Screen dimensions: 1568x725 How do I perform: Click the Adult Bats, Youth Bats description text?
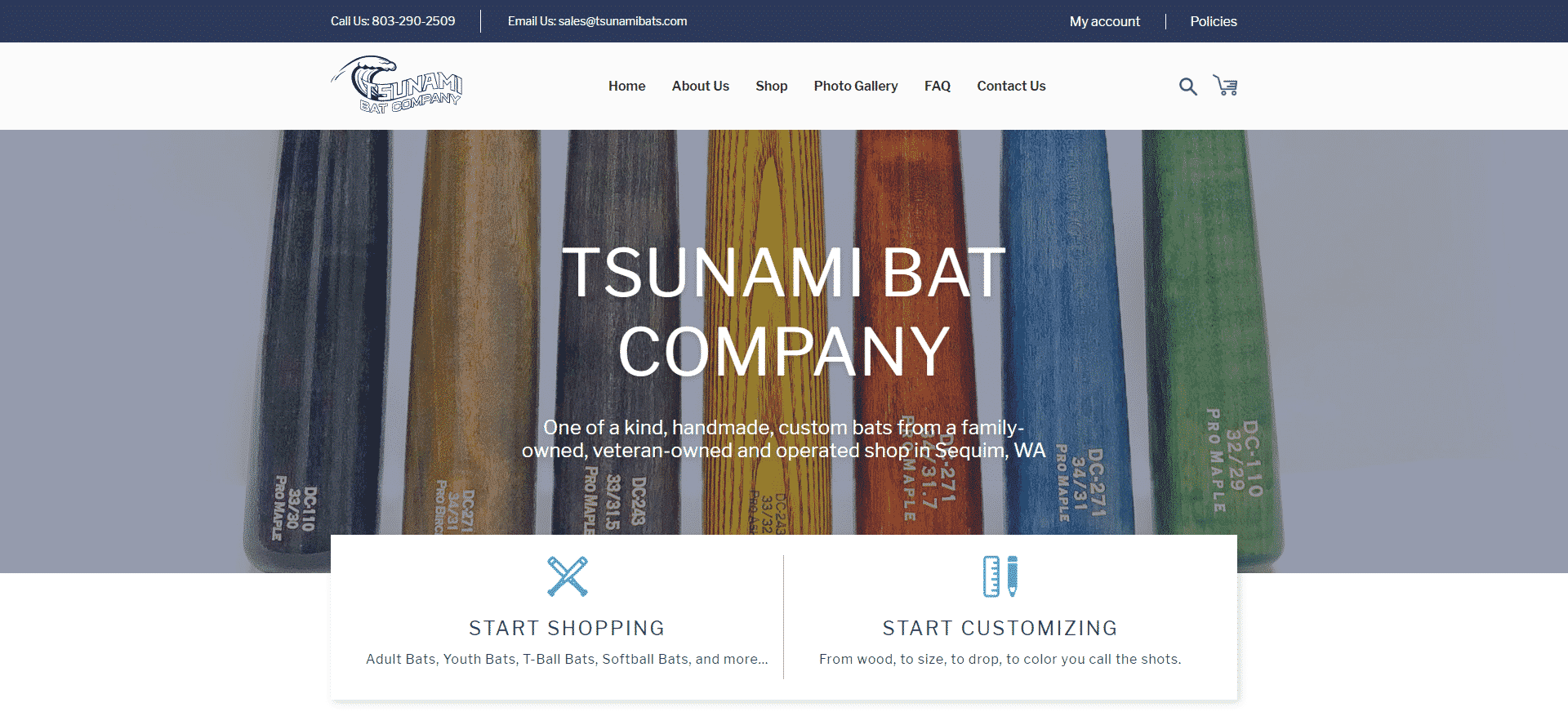567,659
